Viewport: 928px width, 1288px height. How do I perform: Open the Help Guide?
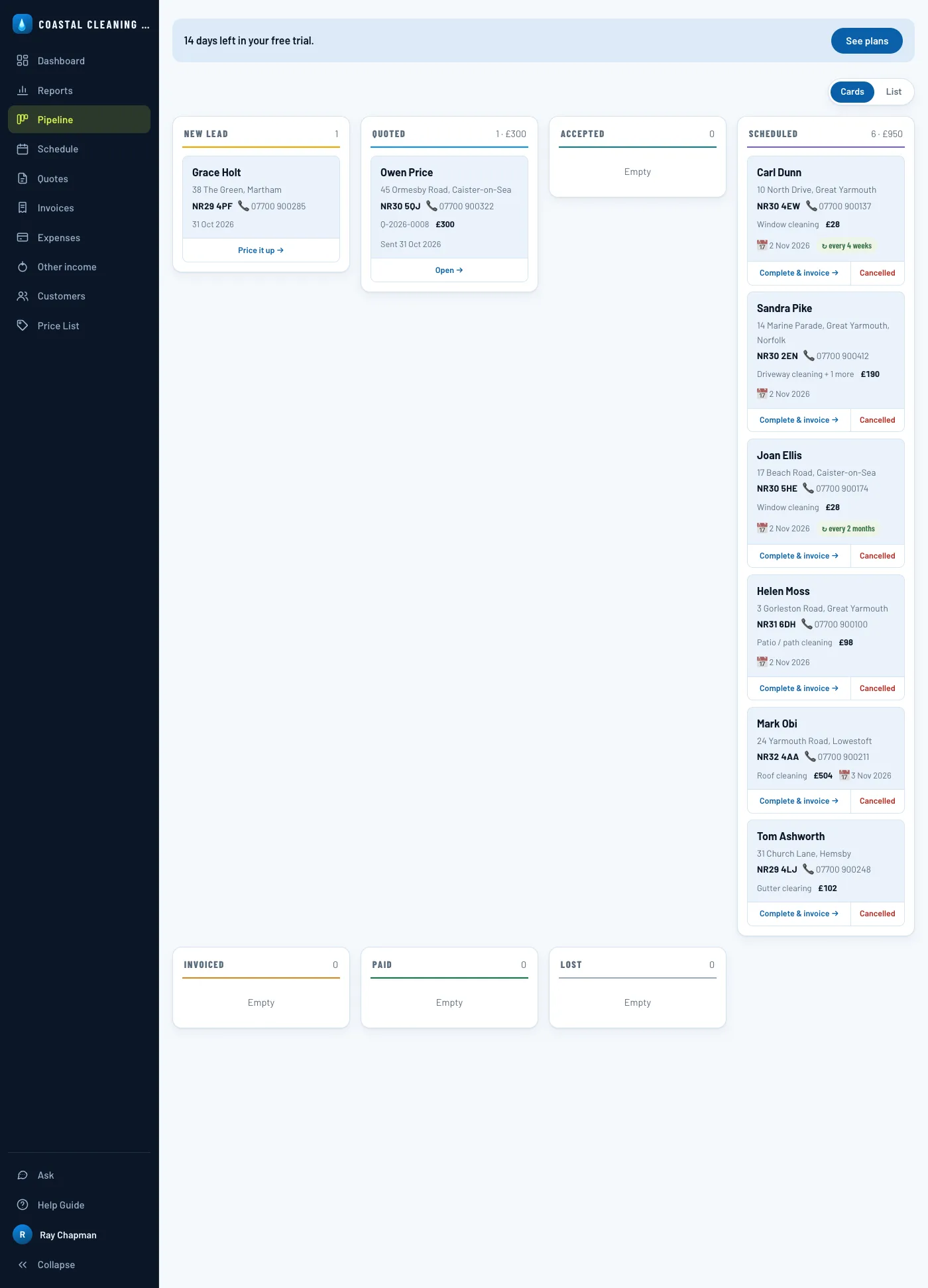tap(79, 1205)
